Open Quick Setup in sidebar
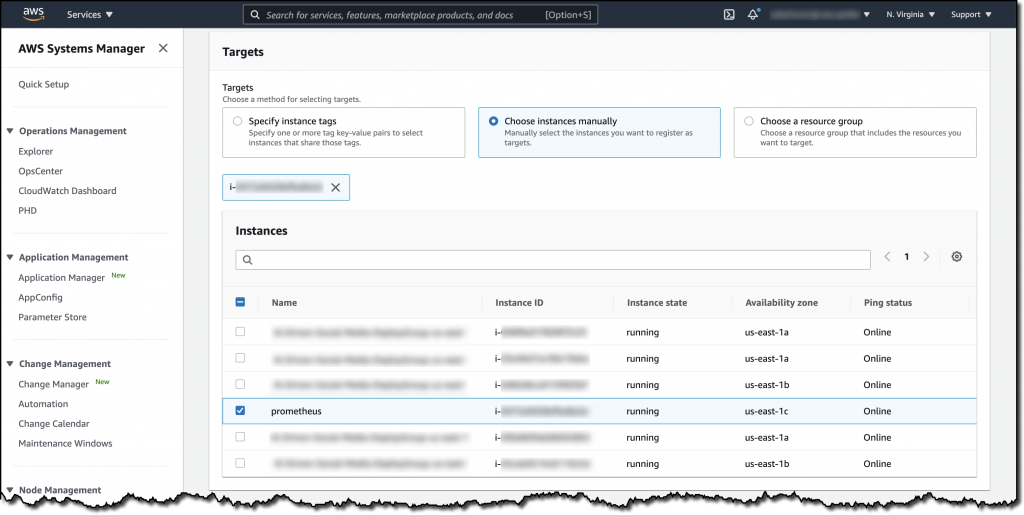1024x515 pixels. coord(43,84)
